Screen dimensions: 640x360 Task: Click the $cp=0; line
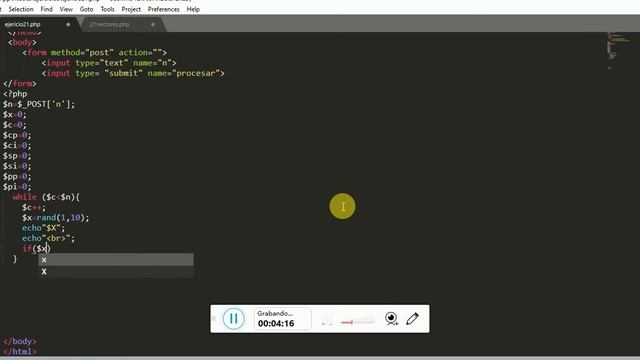(17, 135)
